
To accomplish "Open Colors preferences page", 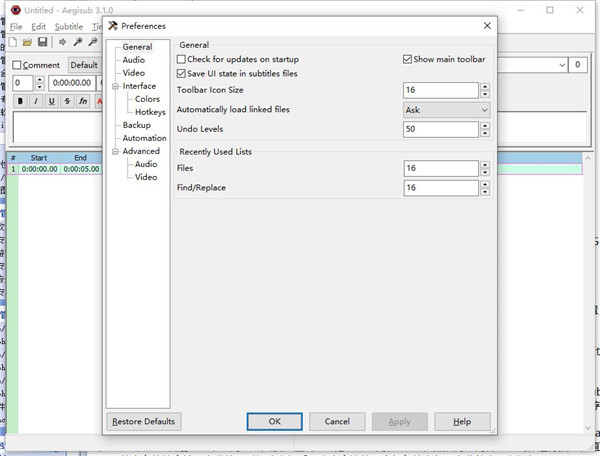I will (x=147, y=99).
